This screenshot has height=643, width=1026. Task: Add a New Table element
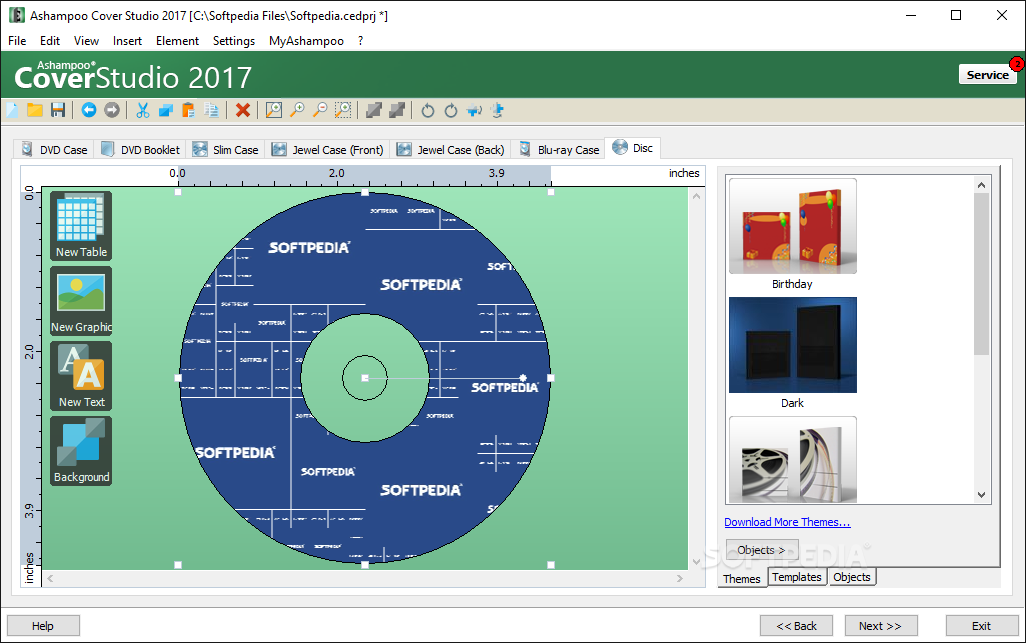(81, 226)
